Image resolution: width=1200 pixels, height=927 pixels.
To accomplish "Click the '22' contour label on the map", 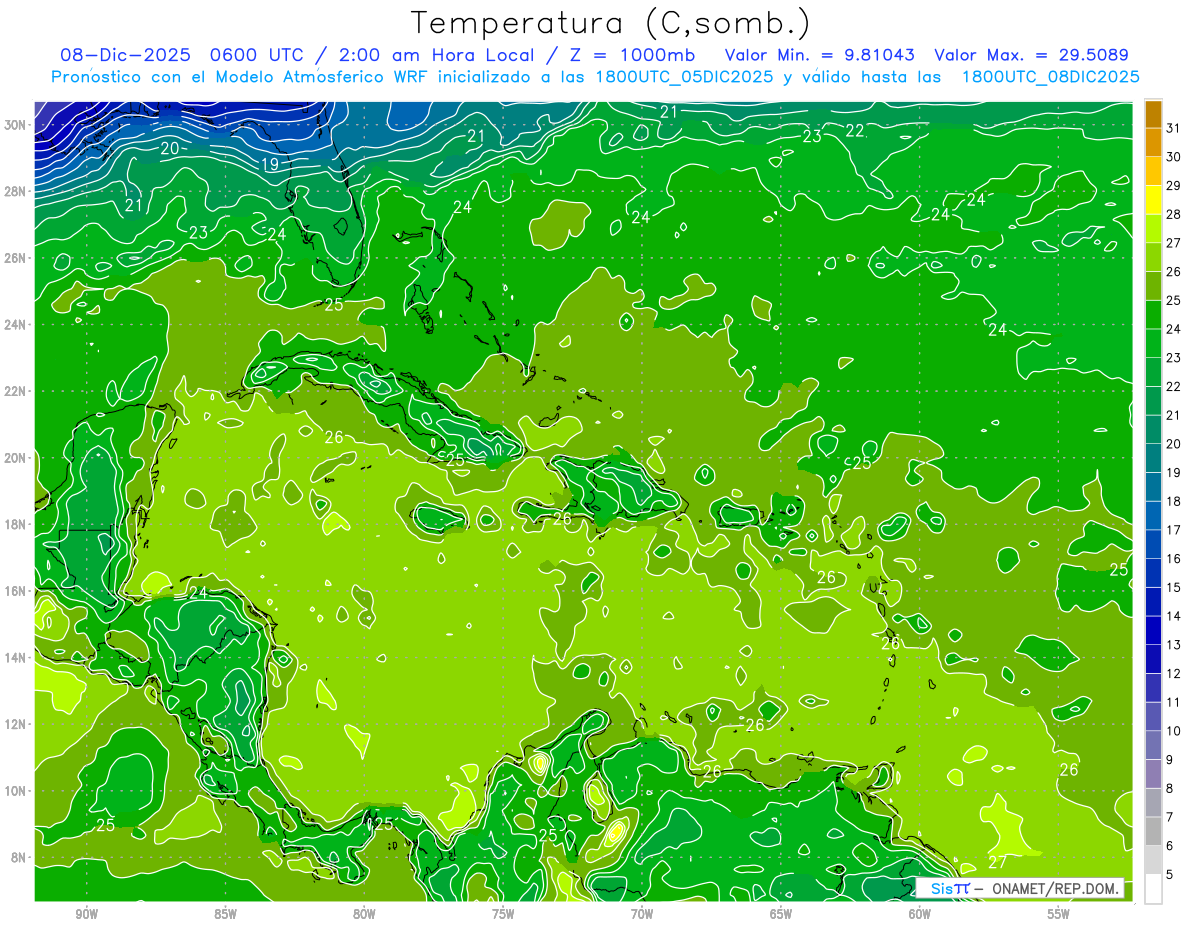I will pos(855,131).
